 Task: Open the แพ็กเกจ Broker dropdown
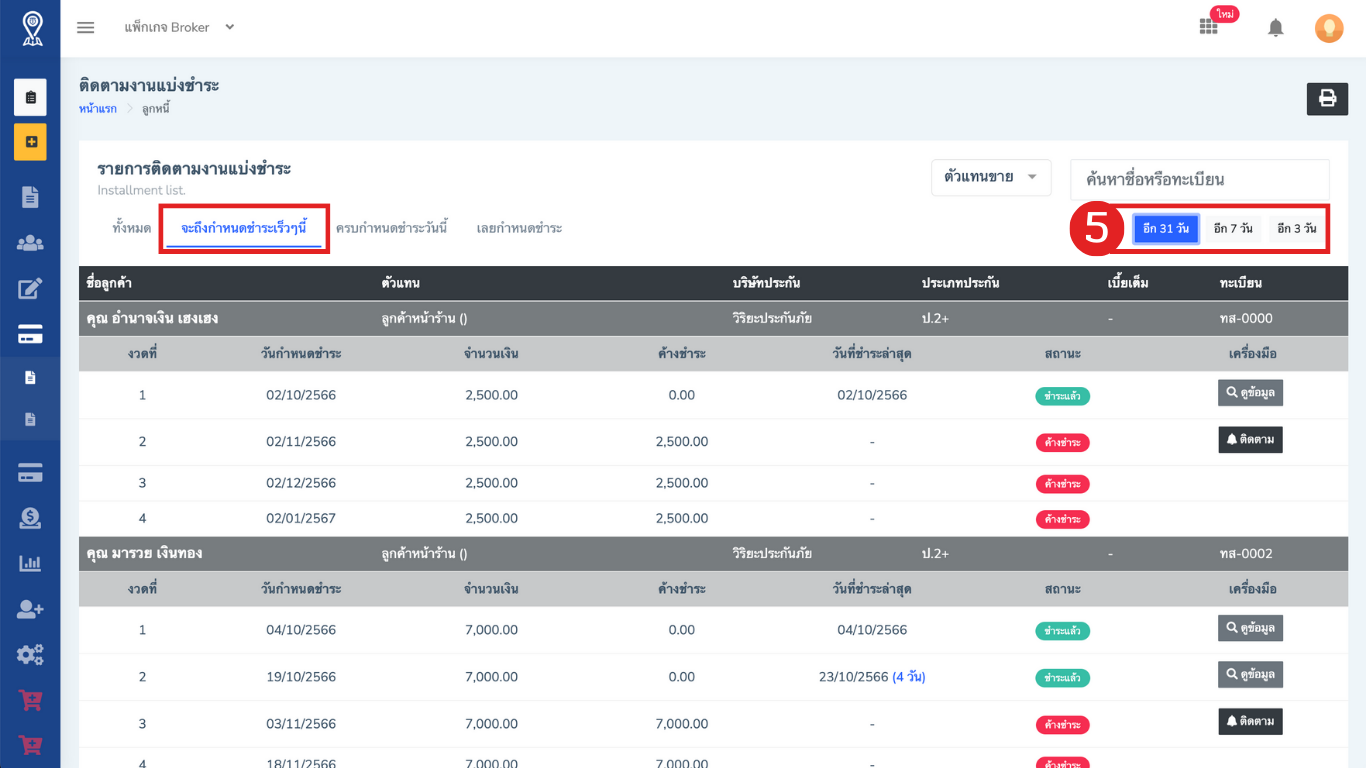click(x=179, y=27)
